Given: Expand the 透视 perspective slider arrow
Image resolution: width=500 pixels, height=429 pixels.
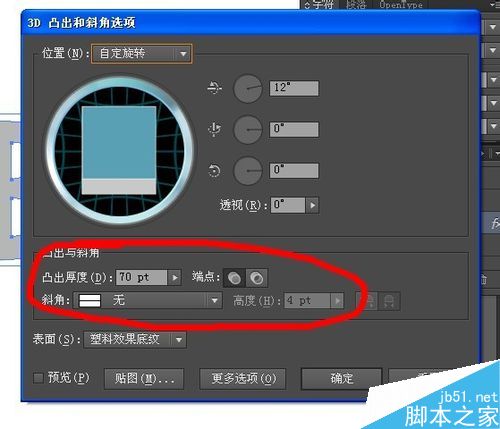Looking at the screenshot, I should coord(312,205).
